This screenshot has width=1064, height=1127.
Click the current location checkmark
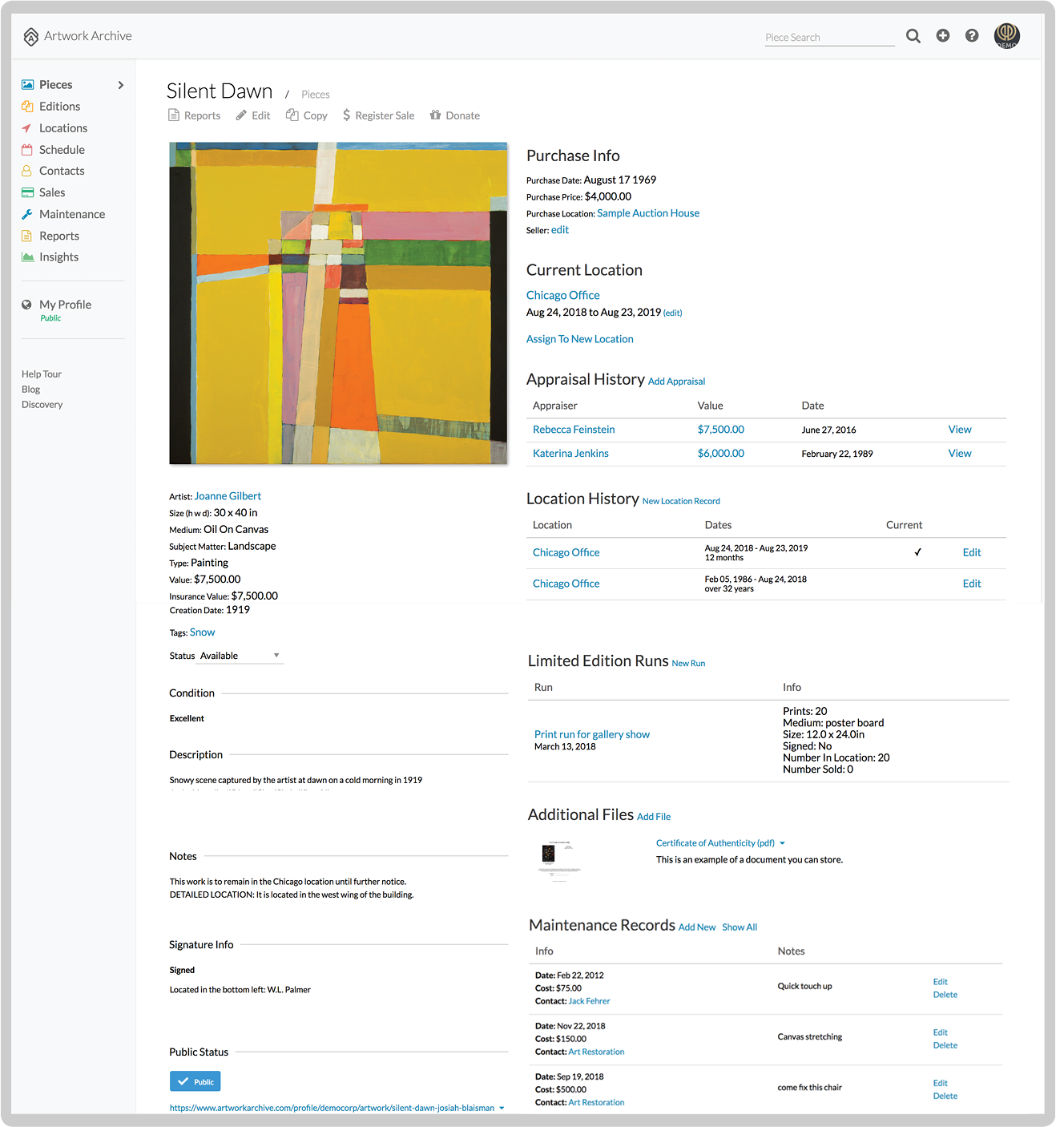click(x=918, y=552)
